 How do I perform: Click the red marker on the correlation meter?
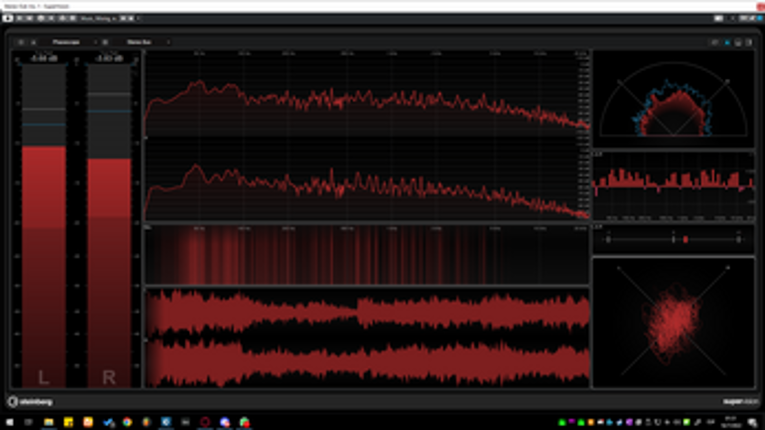tap(685, 240)
